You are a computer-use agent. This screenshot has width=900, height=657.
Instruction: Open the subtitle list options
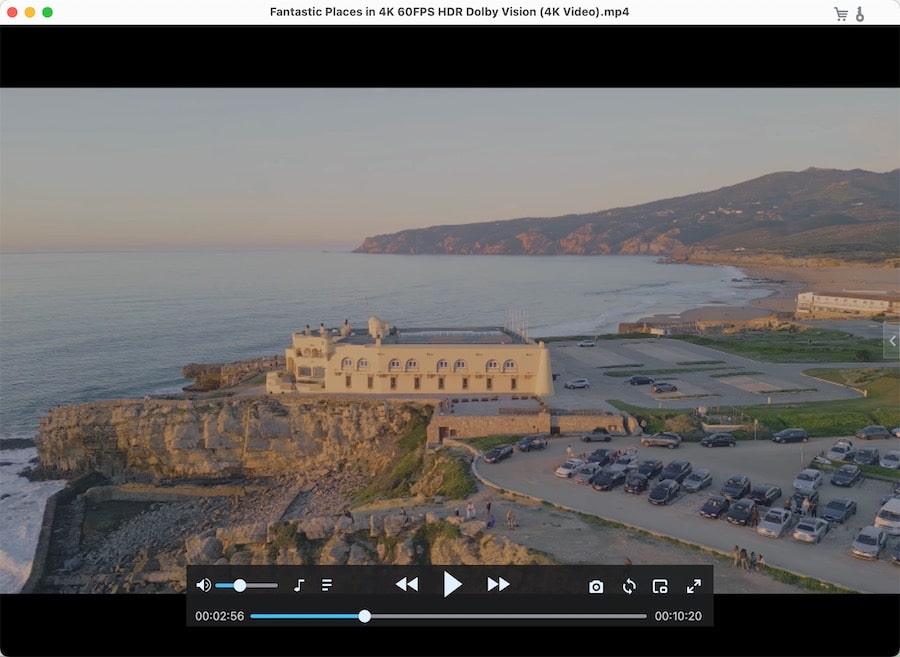(x=327, y=585)
